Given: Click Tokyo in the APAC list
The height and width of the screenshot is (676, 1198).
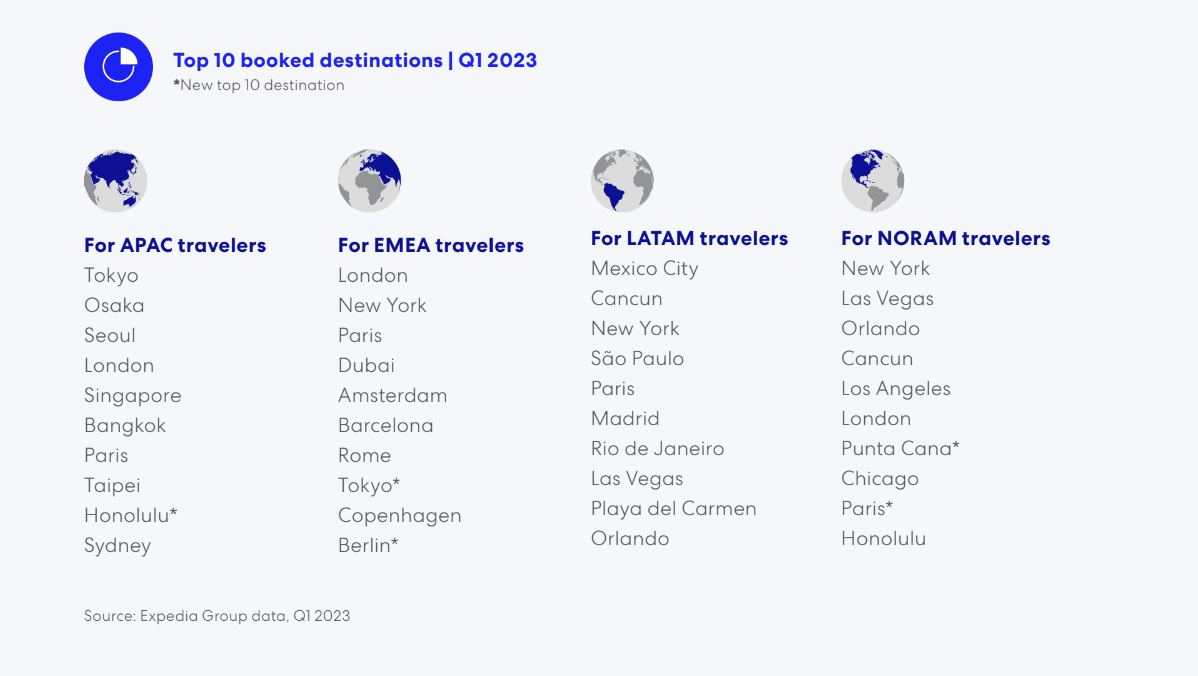Looking at the screenshot, I should point(112,276).
